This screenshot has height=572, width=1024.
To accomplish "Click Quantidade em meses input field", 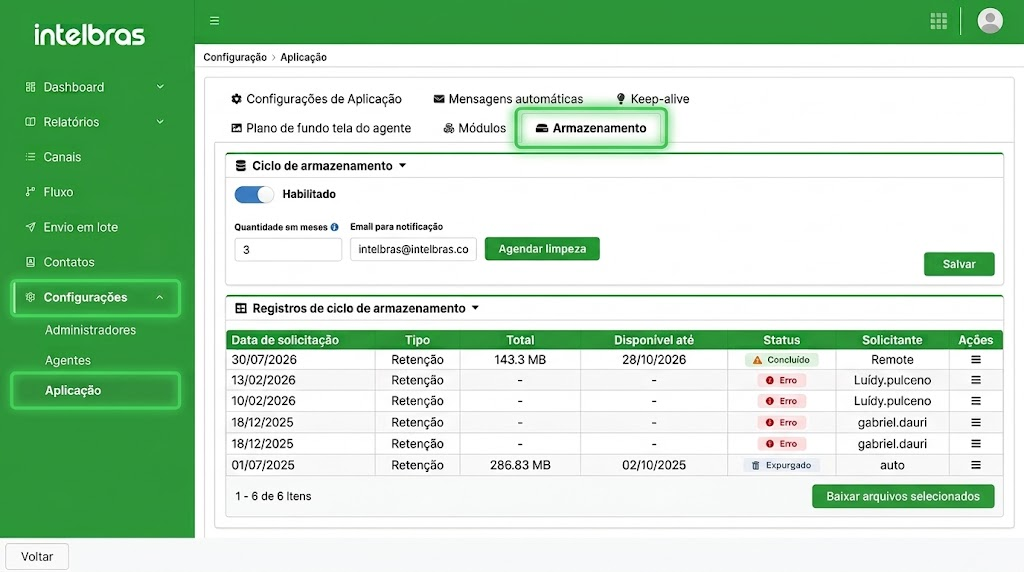I will (288, 249).
